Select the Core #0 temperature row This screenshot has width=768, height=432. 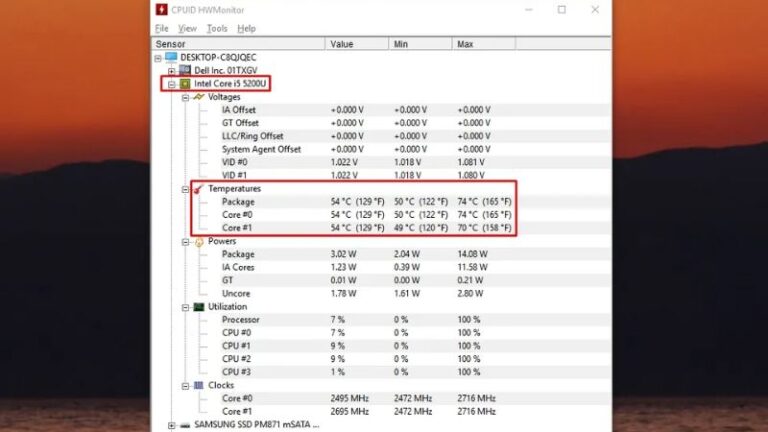click(382, 215)
